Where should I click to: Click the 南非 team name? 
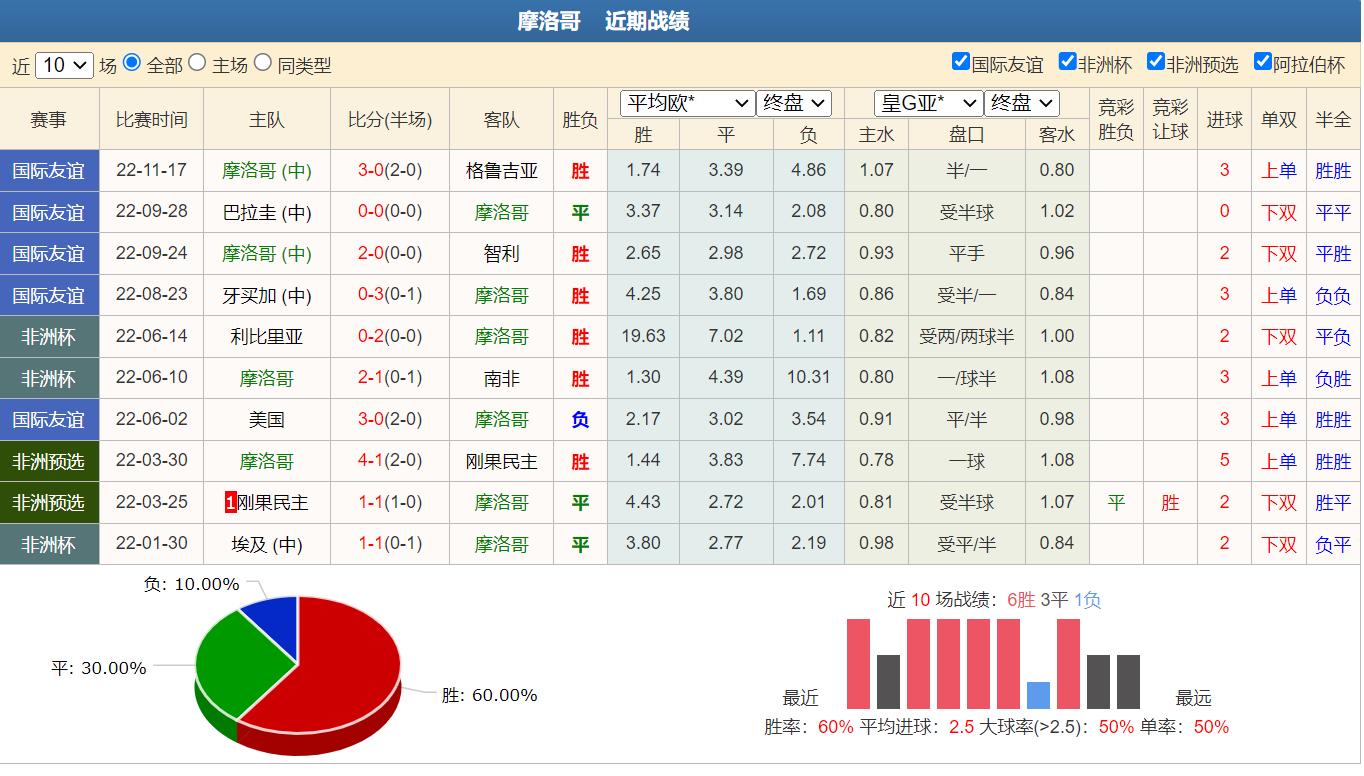(x=501, y=379)
